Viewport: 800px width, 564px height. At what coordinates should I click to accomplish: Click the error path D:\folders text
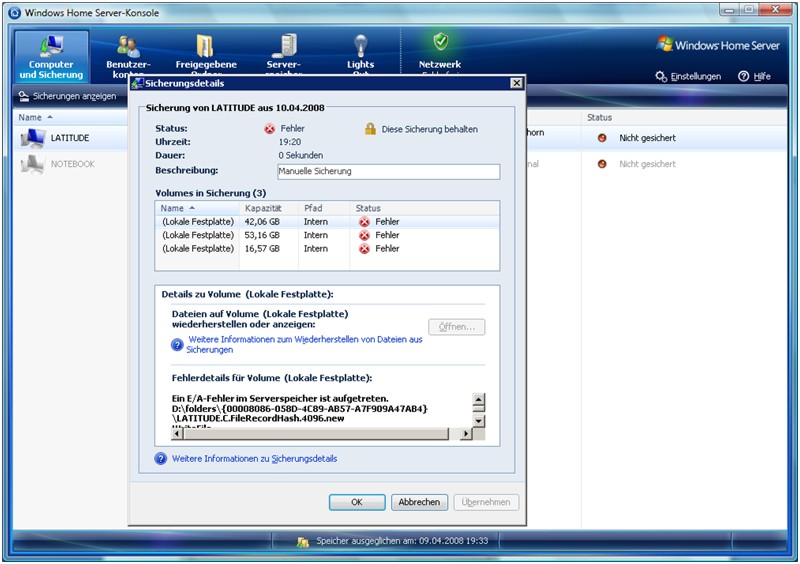pyautogui.click(x=299, y=409)
